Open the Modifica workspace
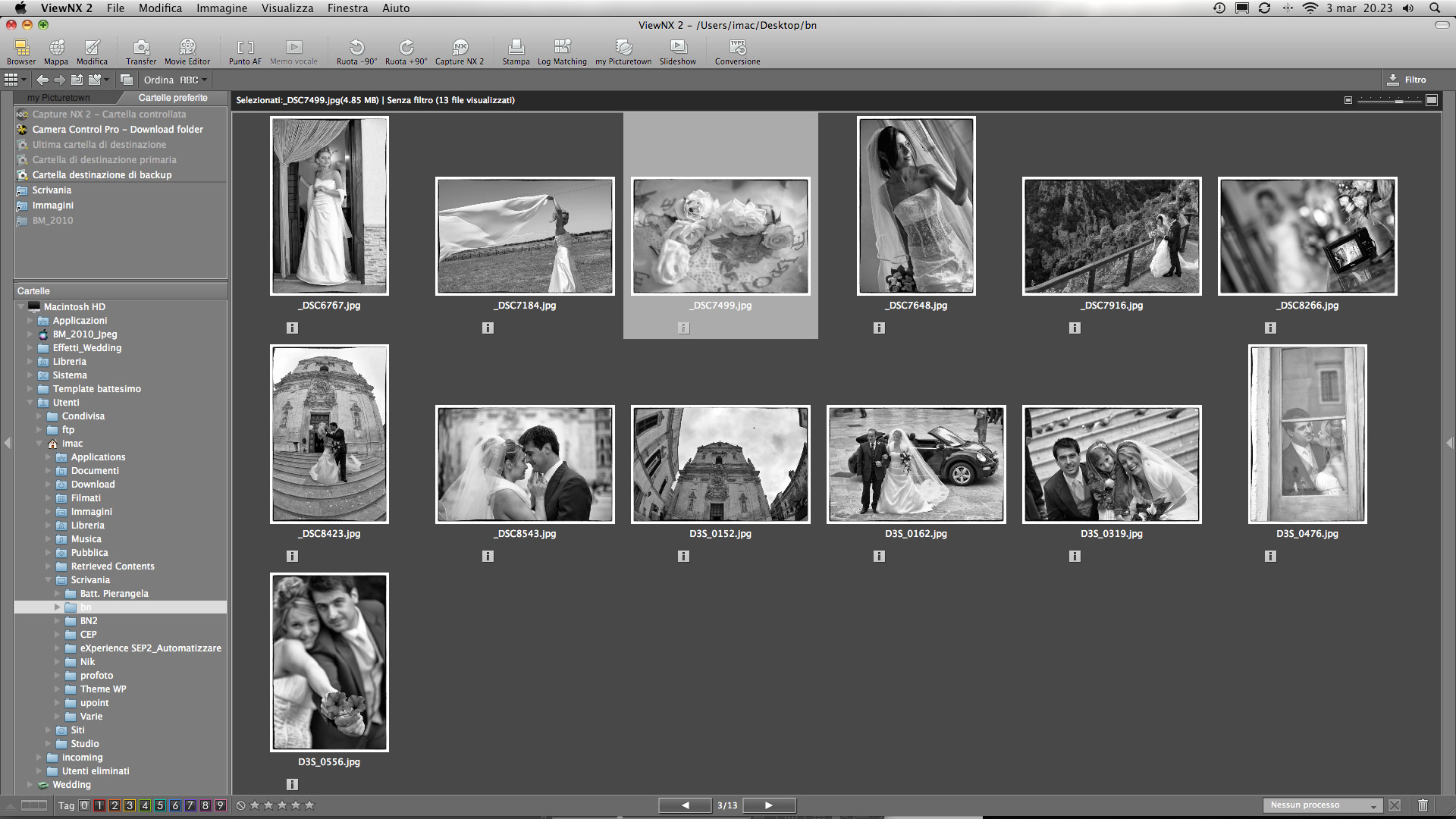Viewport: 1456px width, 819px height. click(92, 52)
